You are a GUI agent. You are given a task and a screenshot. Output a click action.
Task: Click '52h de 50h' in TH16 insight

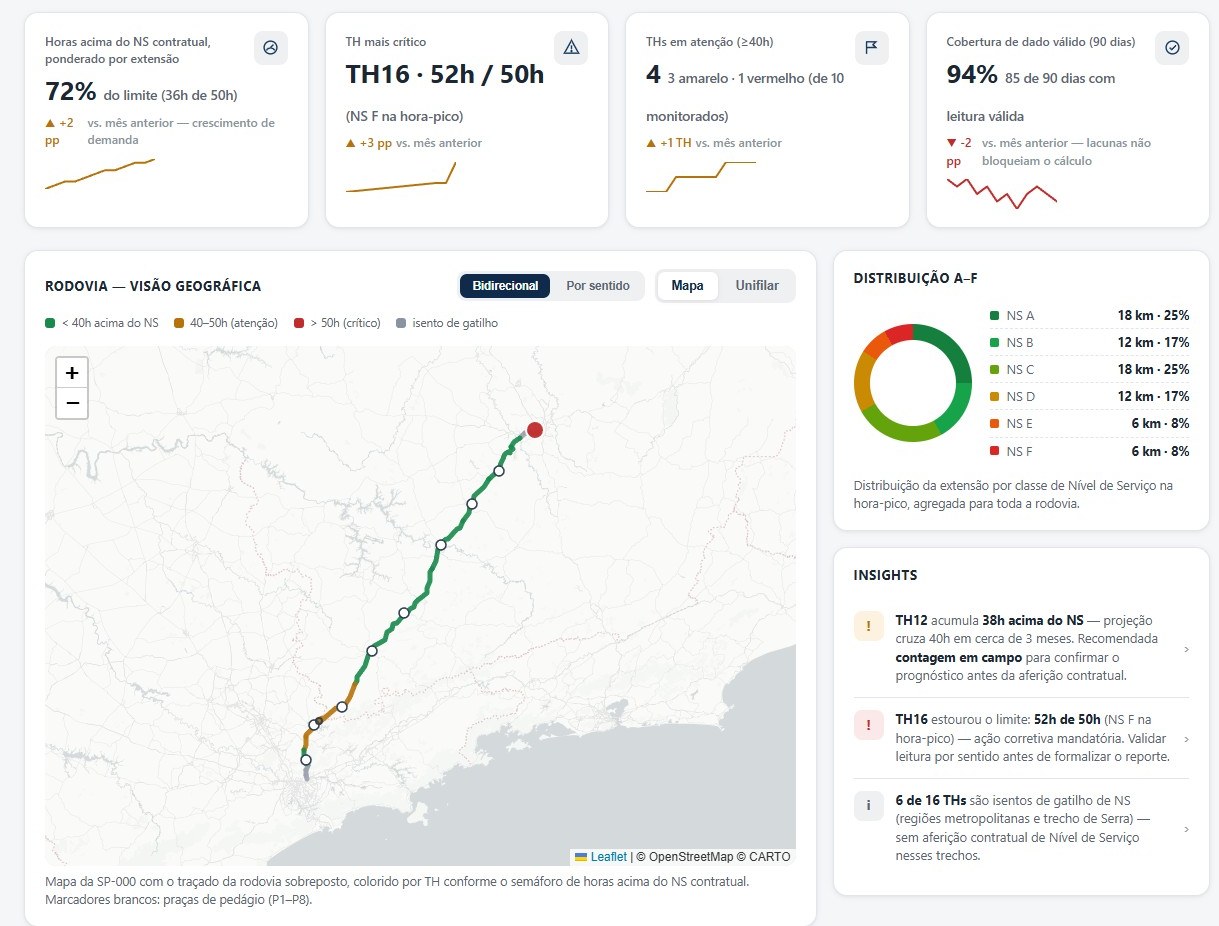pyautogui.click(x=1067, y=719)
